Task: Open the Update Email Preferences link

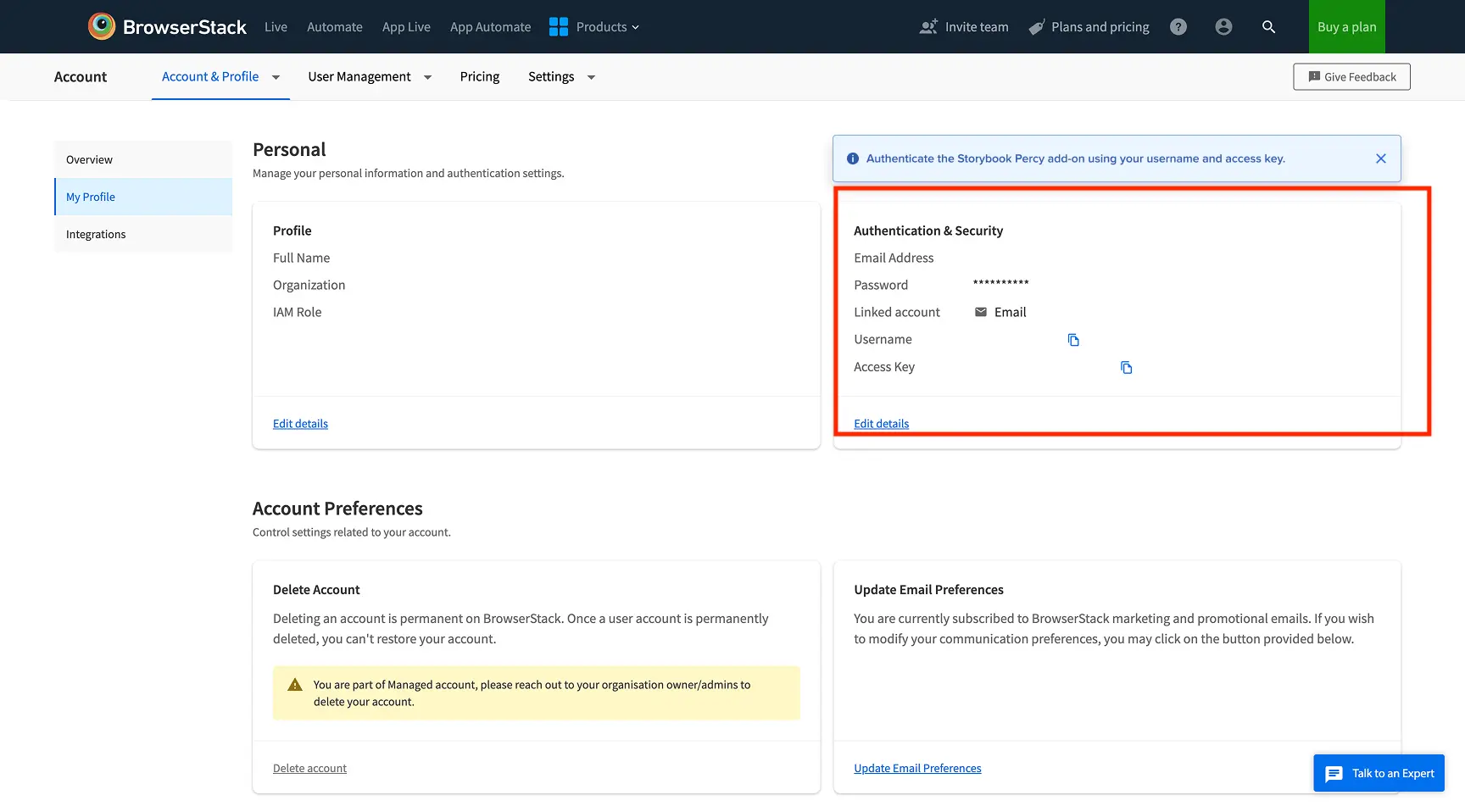Action: click(917, 768)
